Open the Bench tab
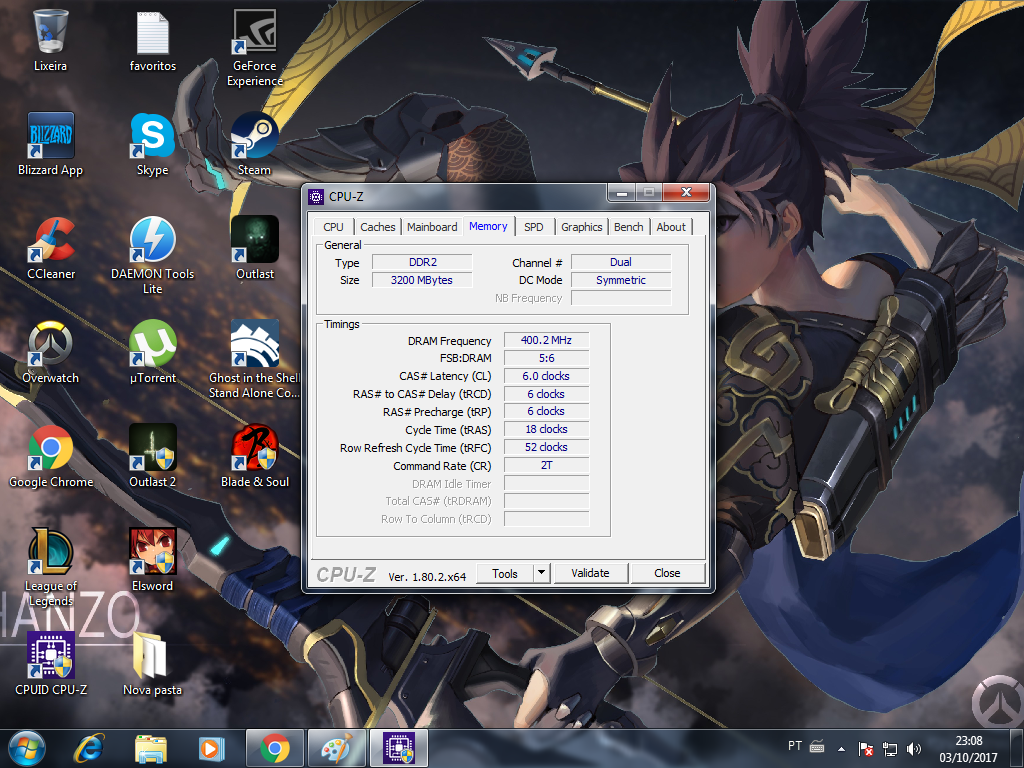The image size is (1024, 768). (628, 227)
